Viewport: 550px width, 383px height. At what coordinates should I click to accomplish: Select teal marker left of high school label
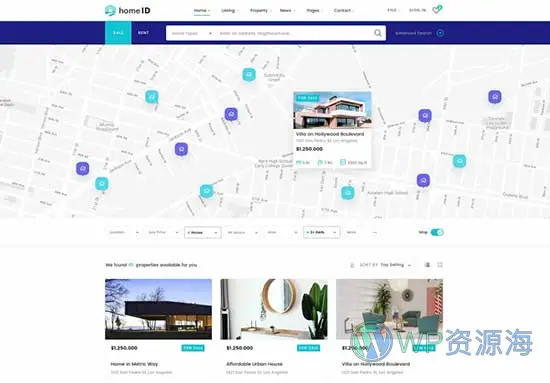coord(348,193)
